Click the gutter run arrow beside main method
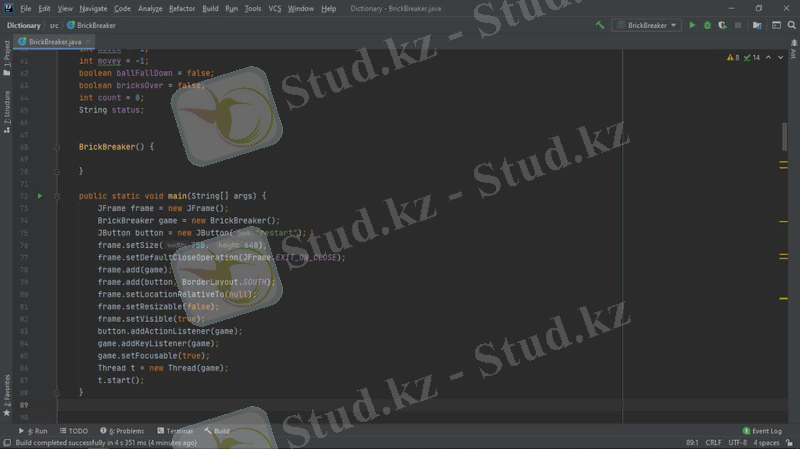The height and width of the screenshot is (449, 800). point(40,196)
